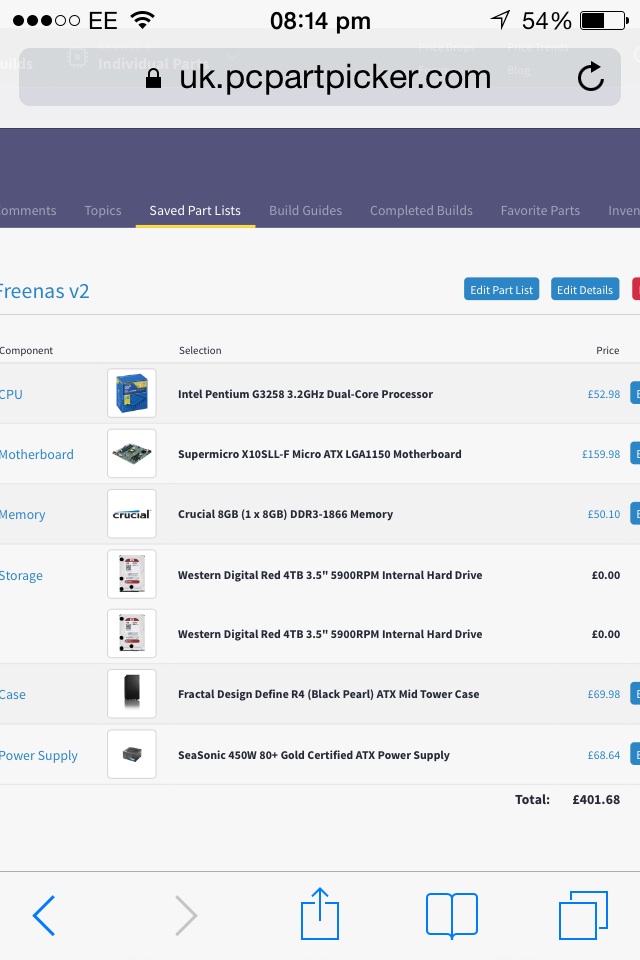Tap the Safari forward arrow
Viewport: 640px width, 960px height.
186,915
